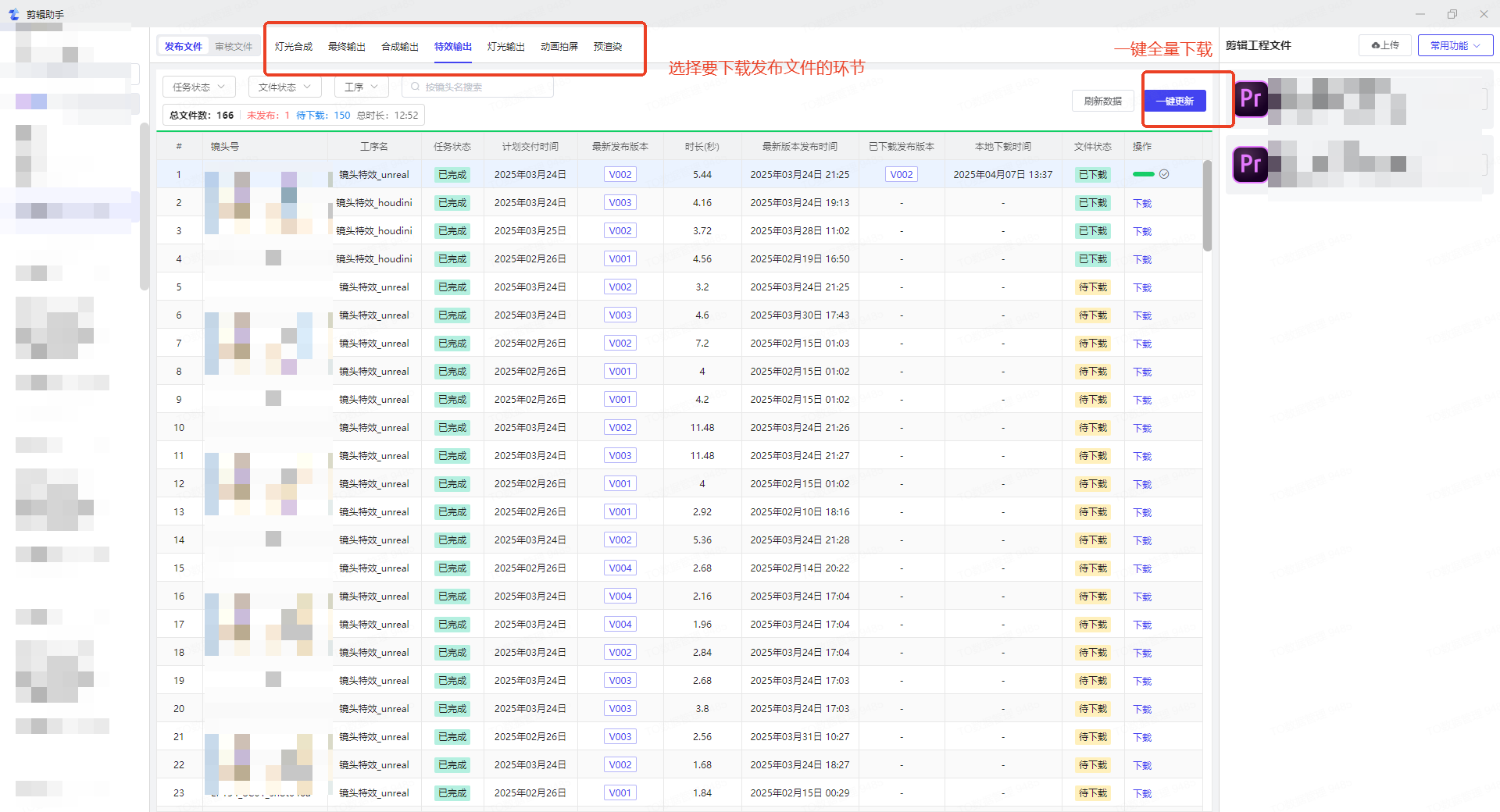Expand the 常用功能 dropdown menu
This screenshot has height=812, width=1500.
1455,45
